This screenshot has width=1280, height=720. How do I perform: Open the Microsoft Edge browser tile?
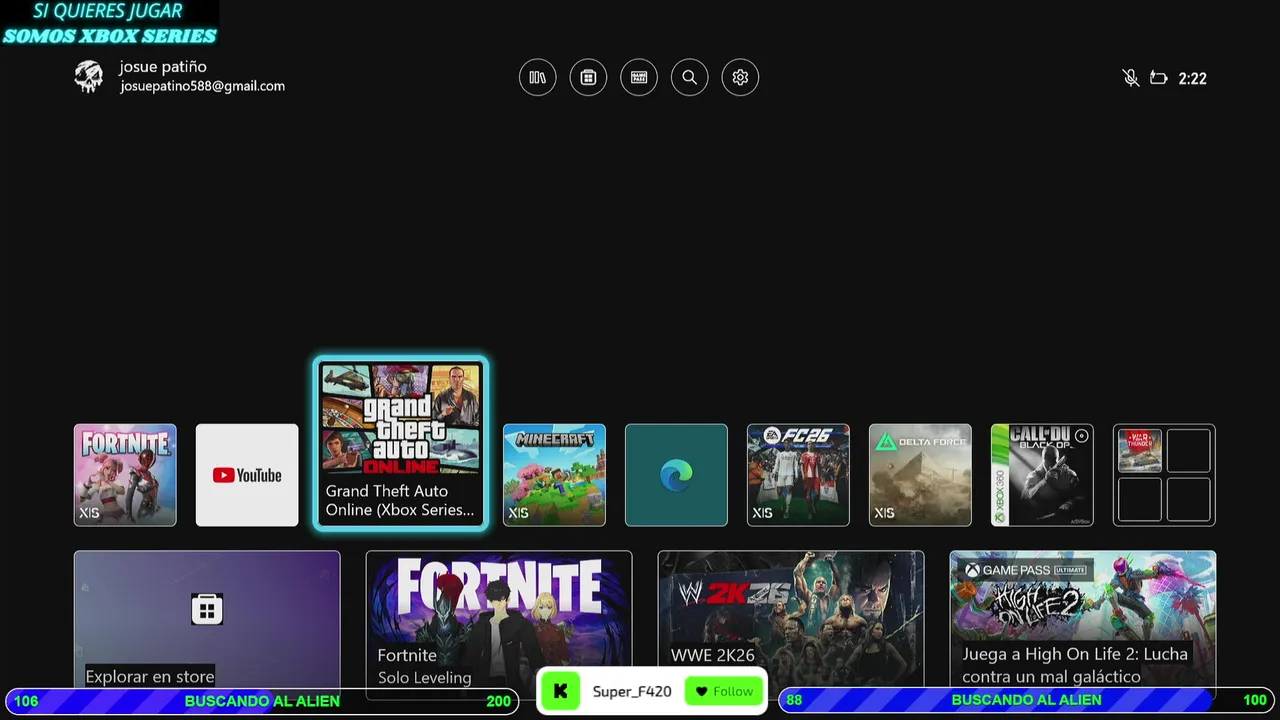676,475
